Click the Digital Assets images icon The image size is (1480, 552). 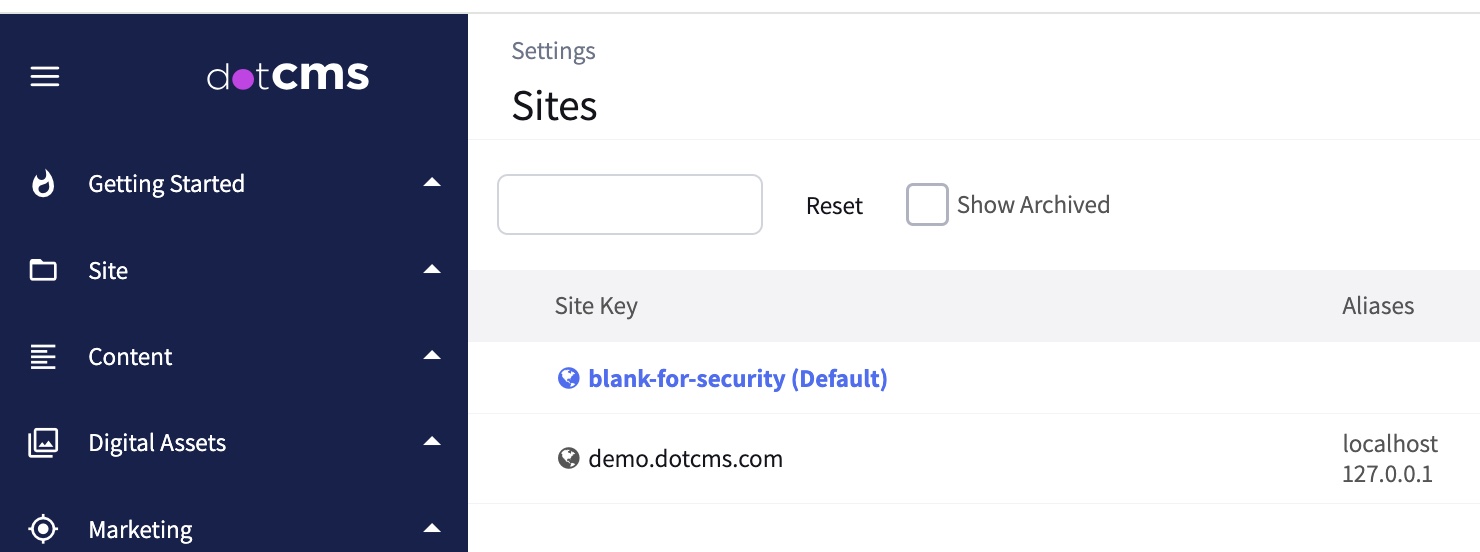coord(43,443)
